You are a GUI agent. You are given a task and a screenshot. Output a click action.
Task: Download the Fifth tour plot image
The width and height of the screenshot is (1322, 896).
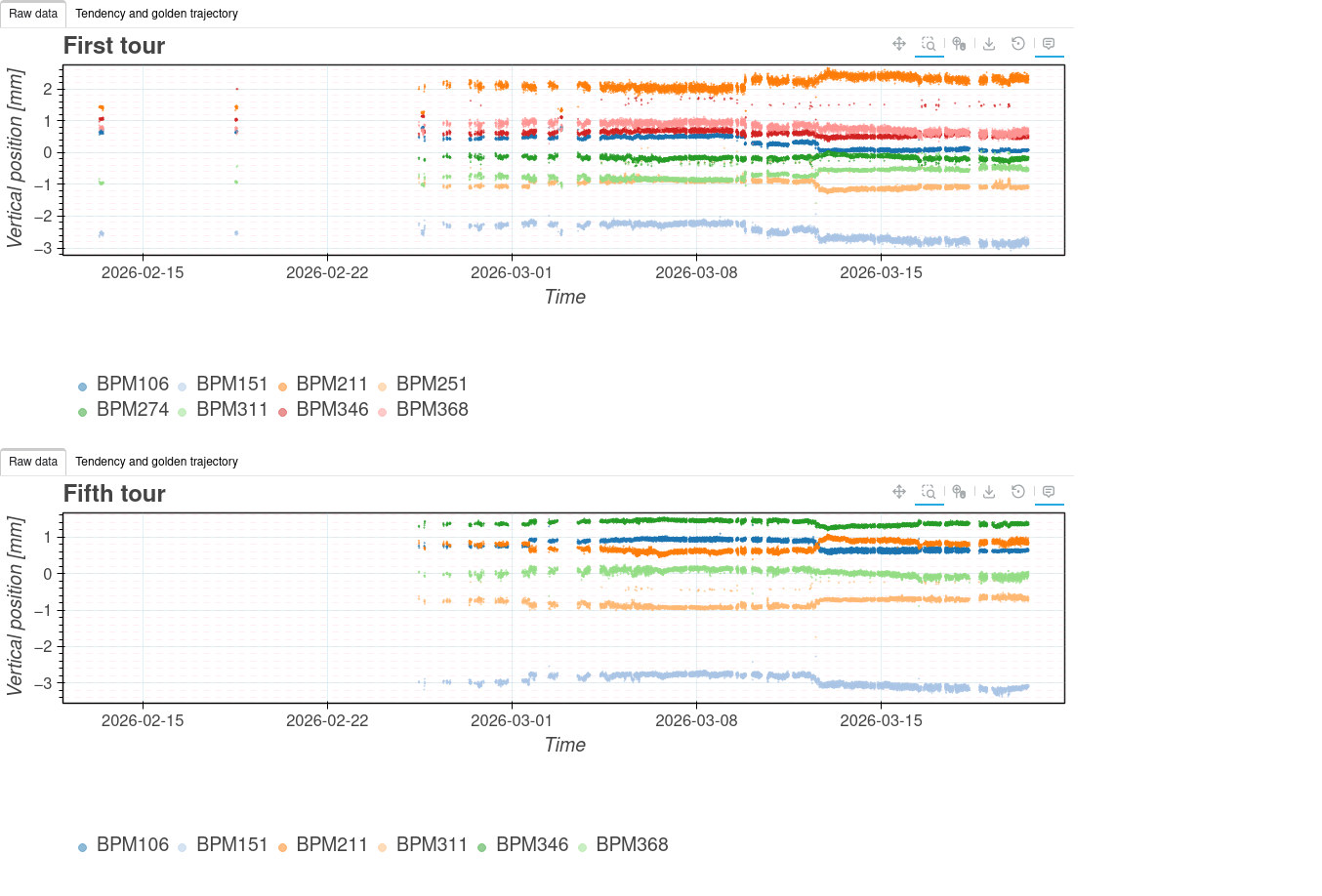[989, 492]
